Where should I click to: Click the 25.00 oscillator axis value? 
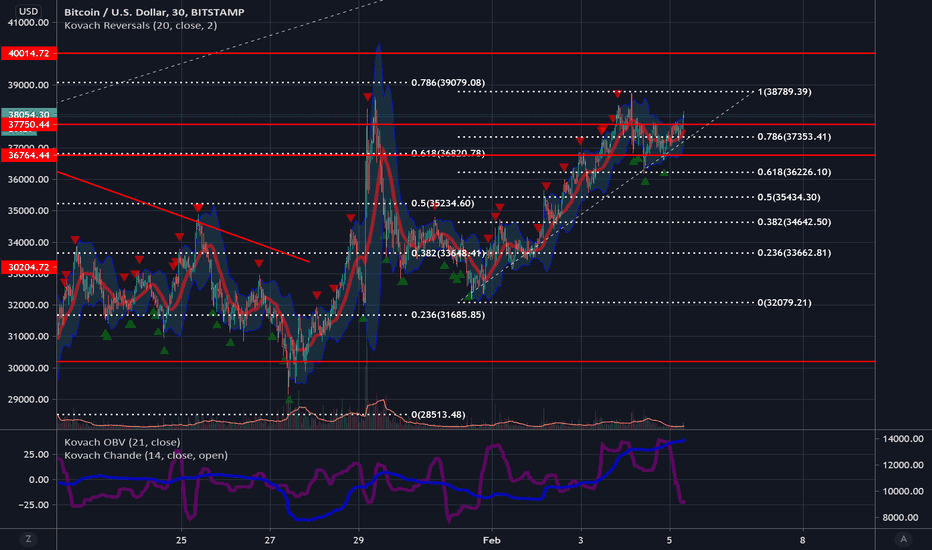click(36, 454)
